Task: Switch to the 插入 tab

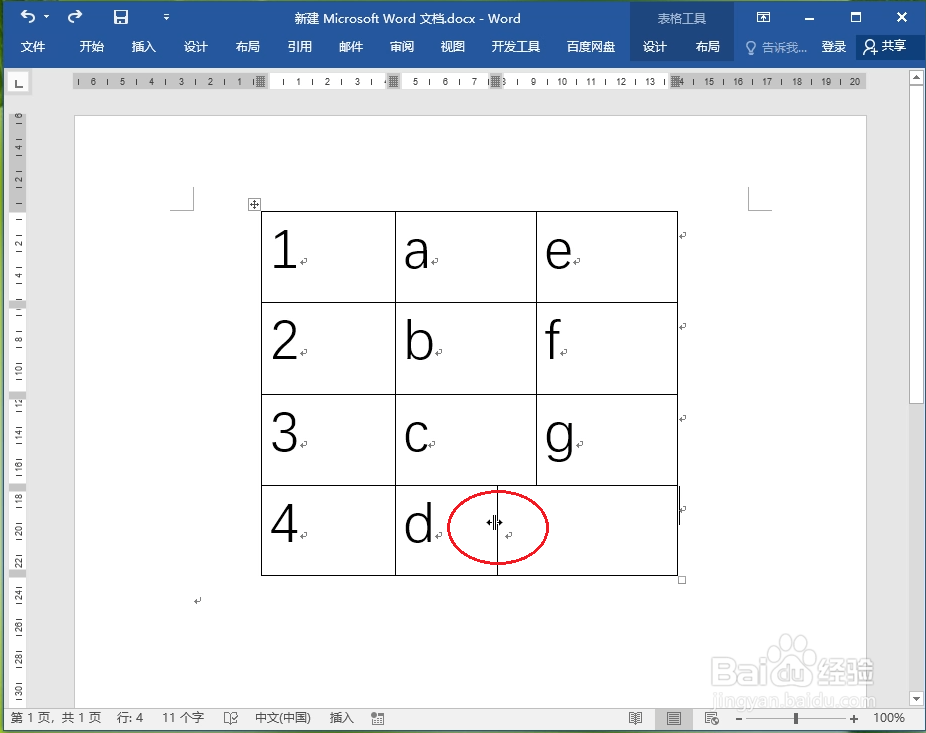Action: click(144, 47)
